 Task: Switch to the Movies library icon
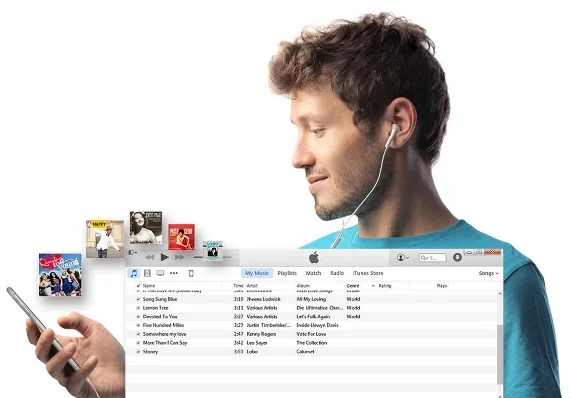[x=147, y=273]
